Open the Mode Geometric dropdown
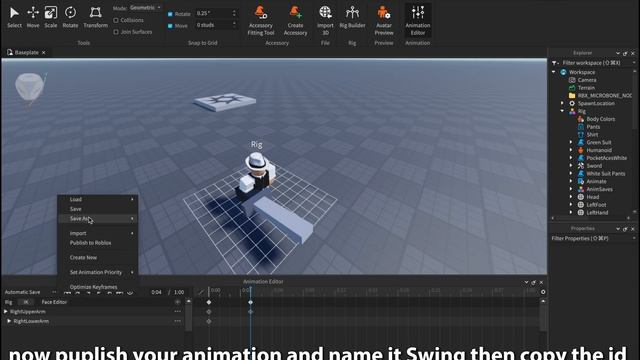Screen dimensions: 640x360 coord(145,7)
